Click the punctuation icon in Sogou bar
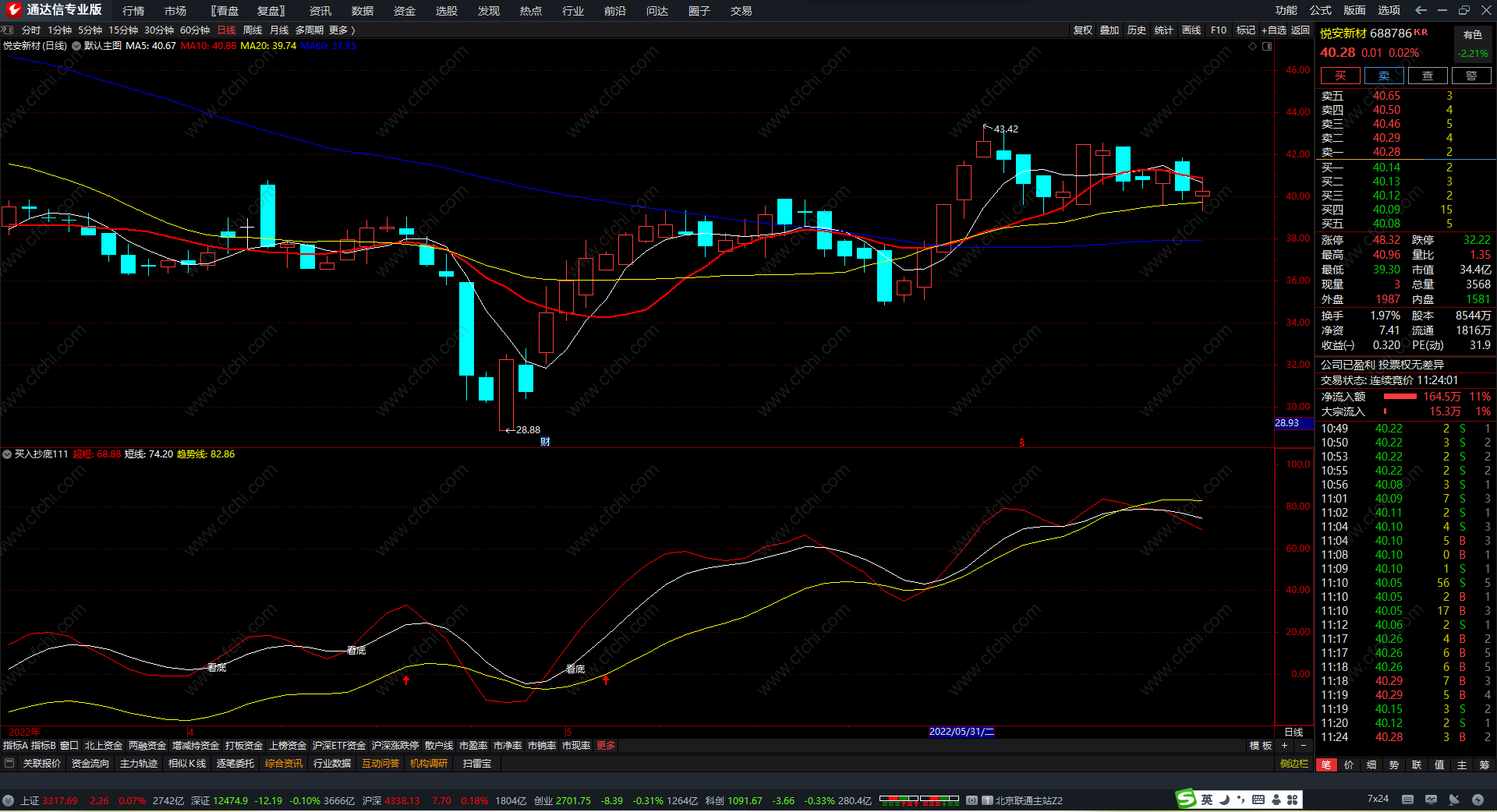This screenshot has height=812, width=1497. (1240, 800)
